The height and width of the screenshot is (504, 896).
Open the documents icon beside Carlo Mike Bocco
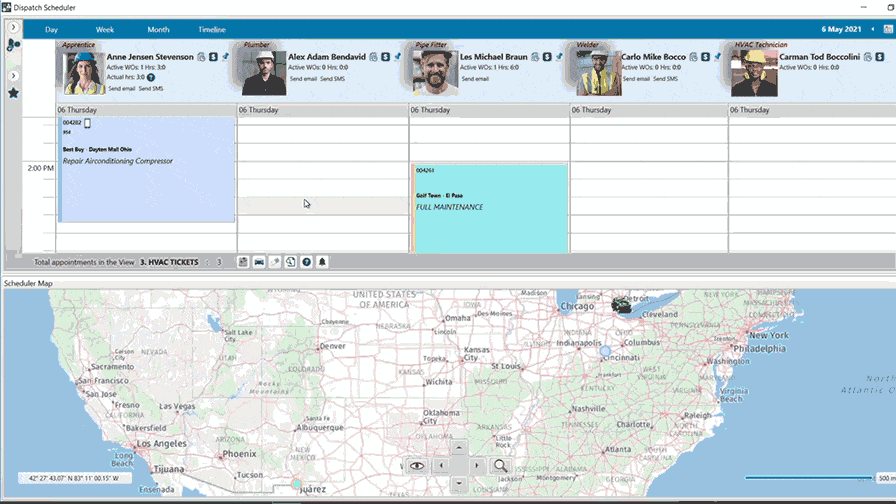(x=694, y=57)
